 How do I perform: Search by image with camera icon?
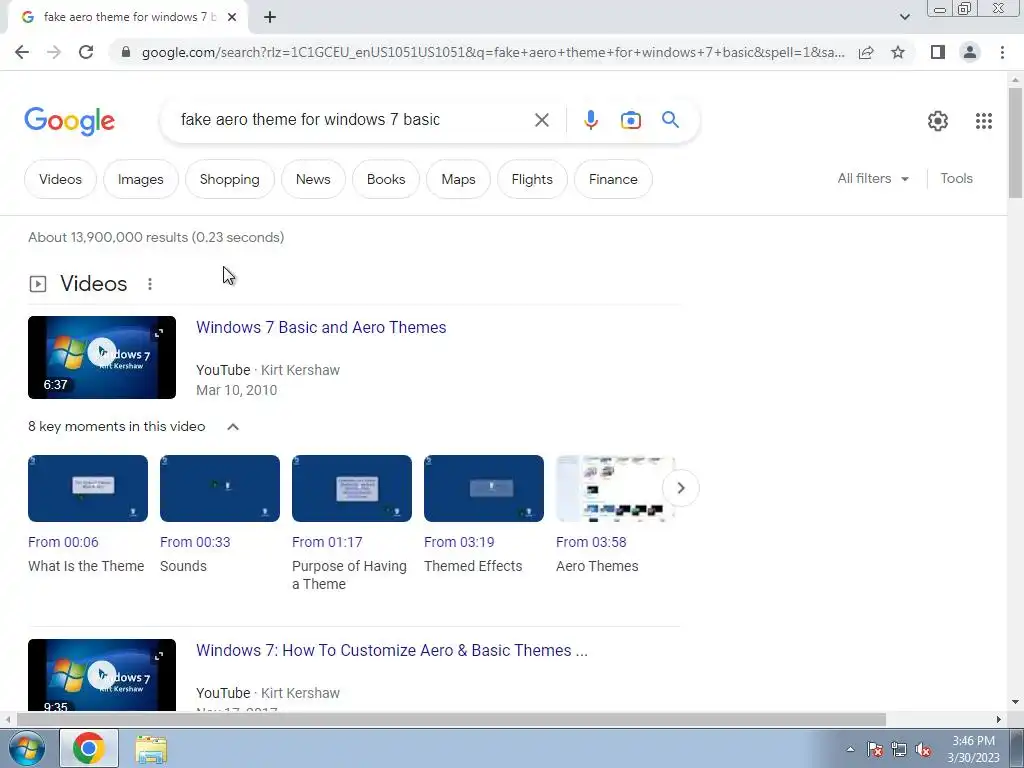point(630,120)
